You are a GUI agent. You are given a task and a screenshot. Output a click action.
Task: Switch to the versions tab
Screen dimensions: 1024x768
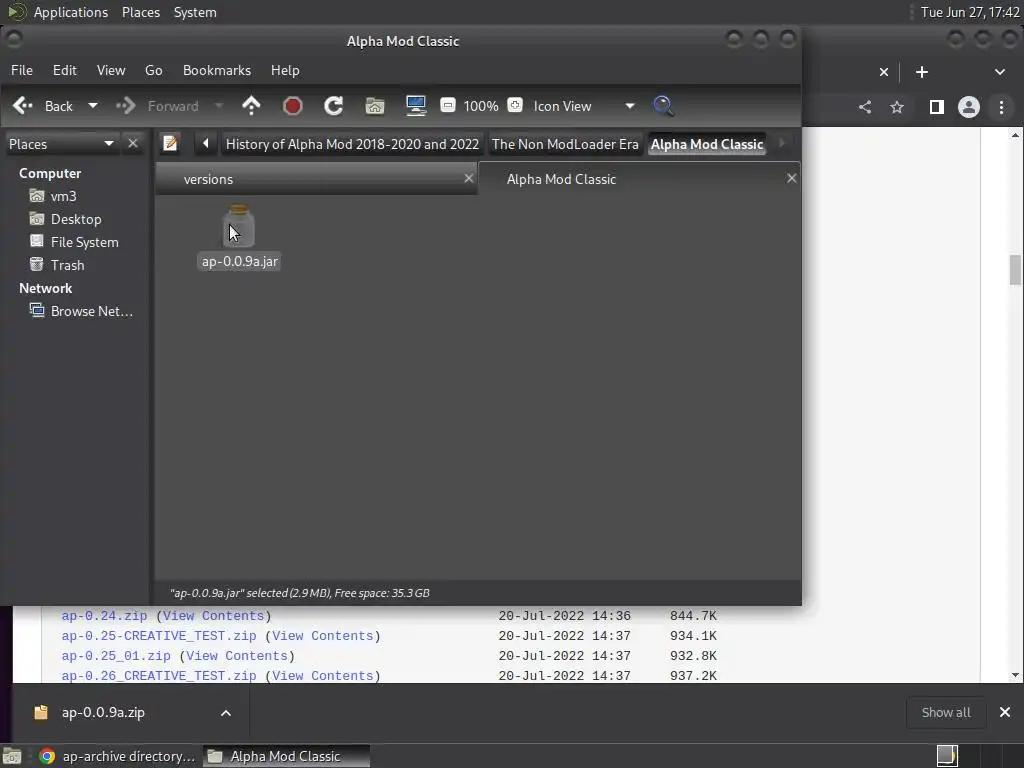[x=316, y=179]
